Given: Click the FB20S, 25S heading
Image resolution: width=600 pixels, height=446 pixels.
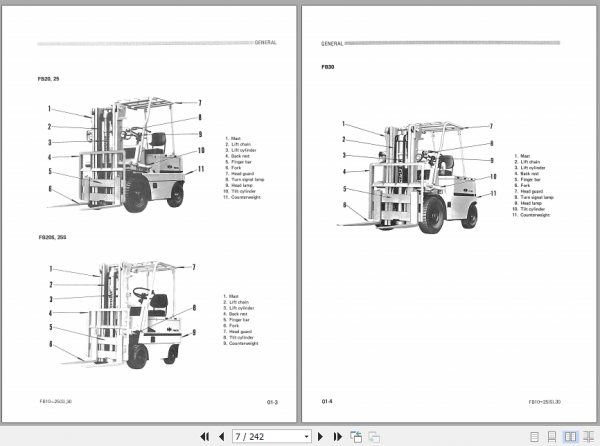Looking at the screenshot, I should (x=52, y=237).
